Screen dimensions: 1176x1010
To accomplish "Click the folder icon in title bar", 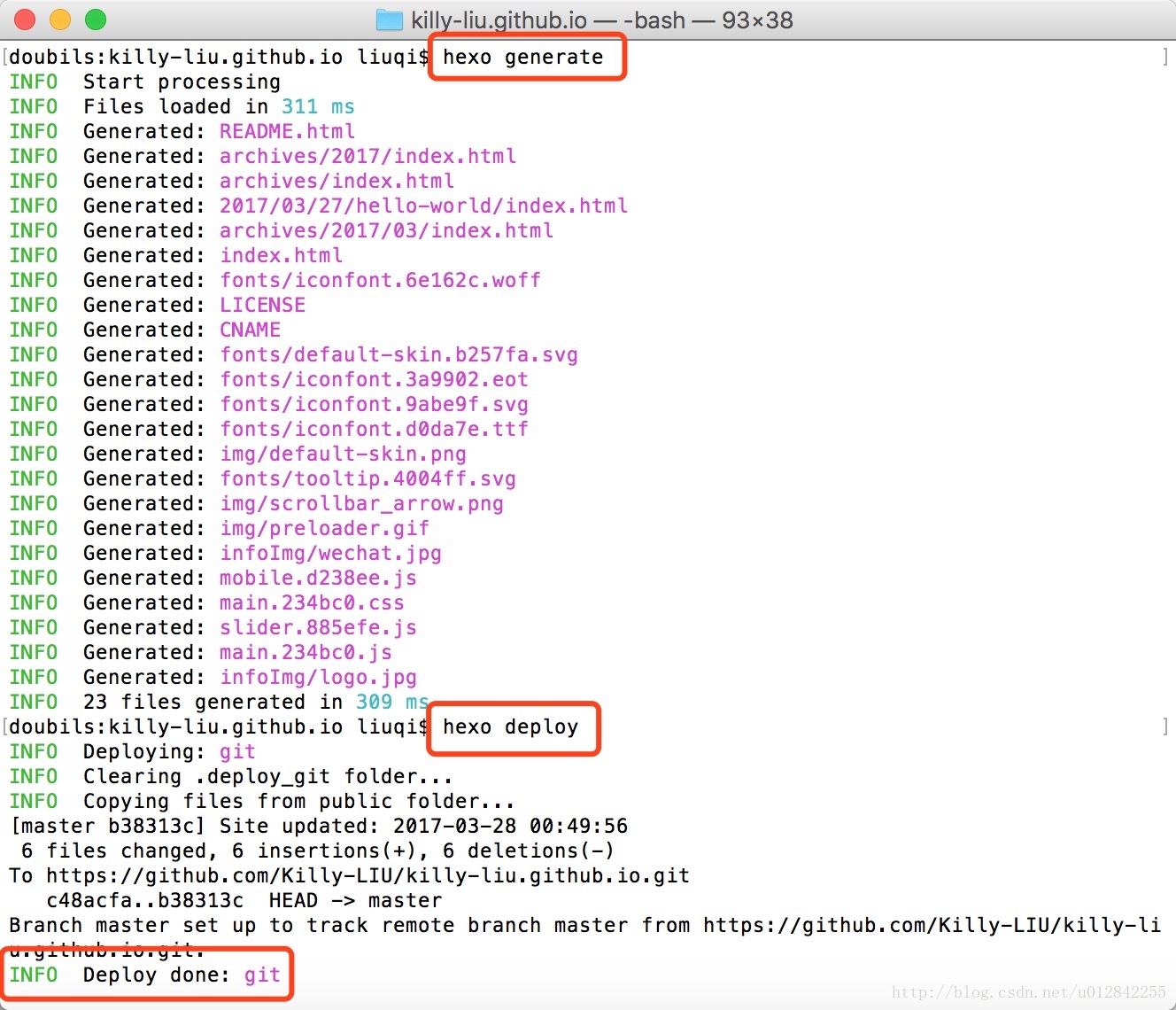I will (x=390, y=19).
